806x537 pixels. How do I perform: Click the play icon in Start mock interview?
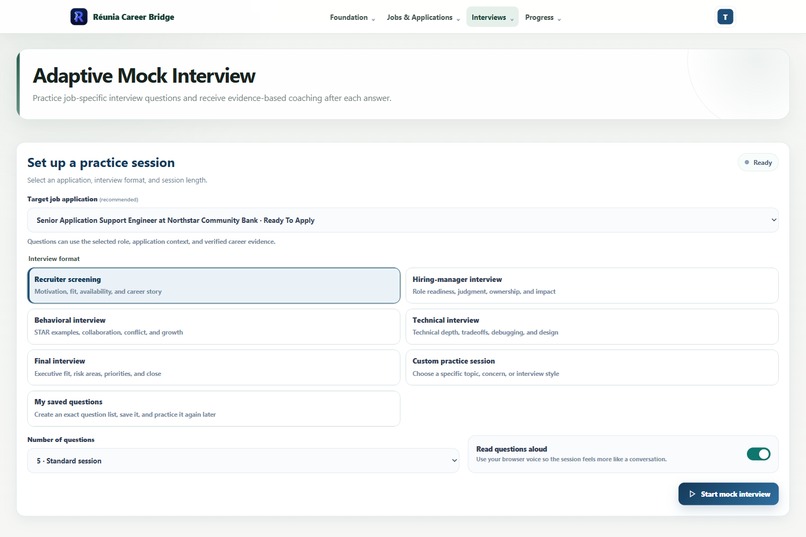pyautogui.click(x=692, y=494)
